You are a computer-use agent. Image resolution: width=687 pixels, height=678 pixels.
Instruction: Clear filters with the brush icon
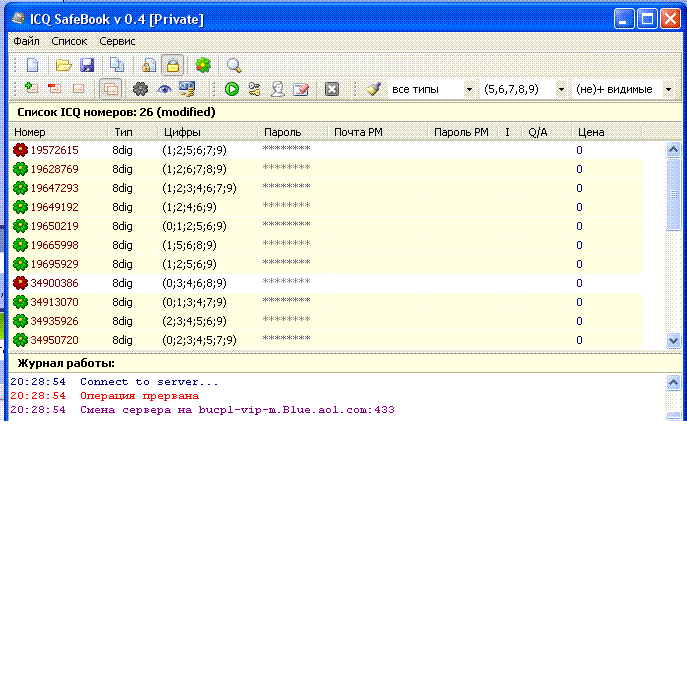point(373,89)
